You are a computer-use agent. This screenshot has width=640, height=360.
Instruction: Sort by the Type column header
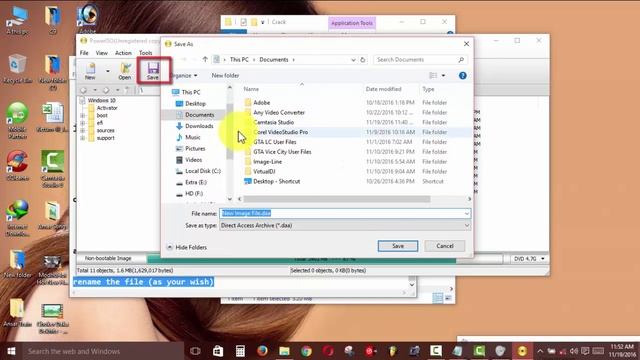pos(428,89)
